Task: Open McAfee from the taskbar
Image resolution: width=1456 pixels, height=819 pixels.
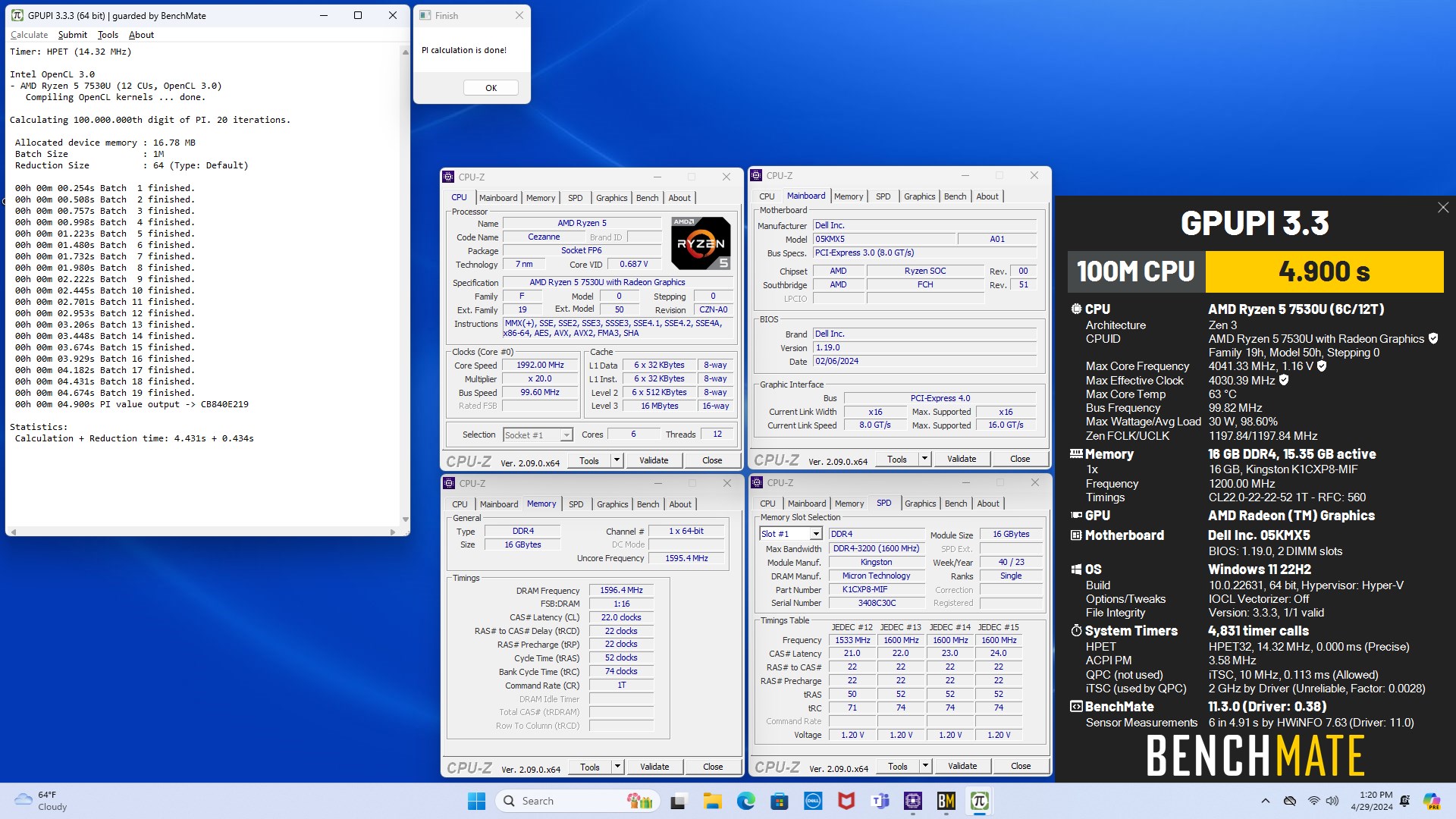Action: [846, 801]
